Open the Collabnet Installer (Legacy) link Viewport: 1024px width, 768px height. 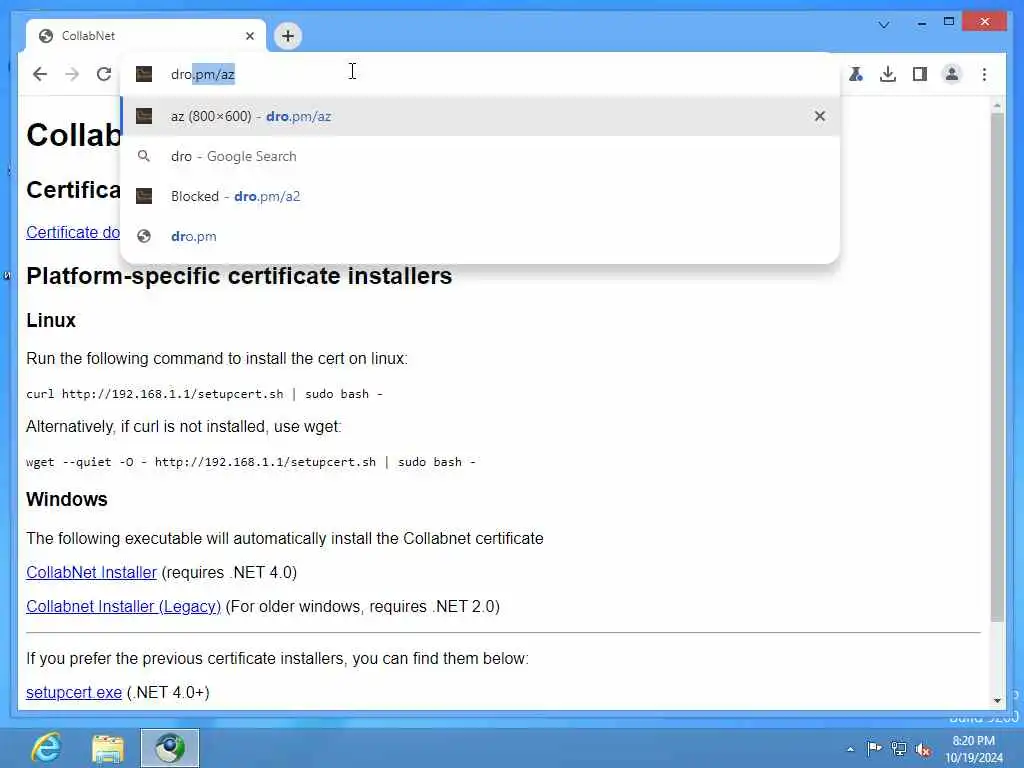(123, 606)
